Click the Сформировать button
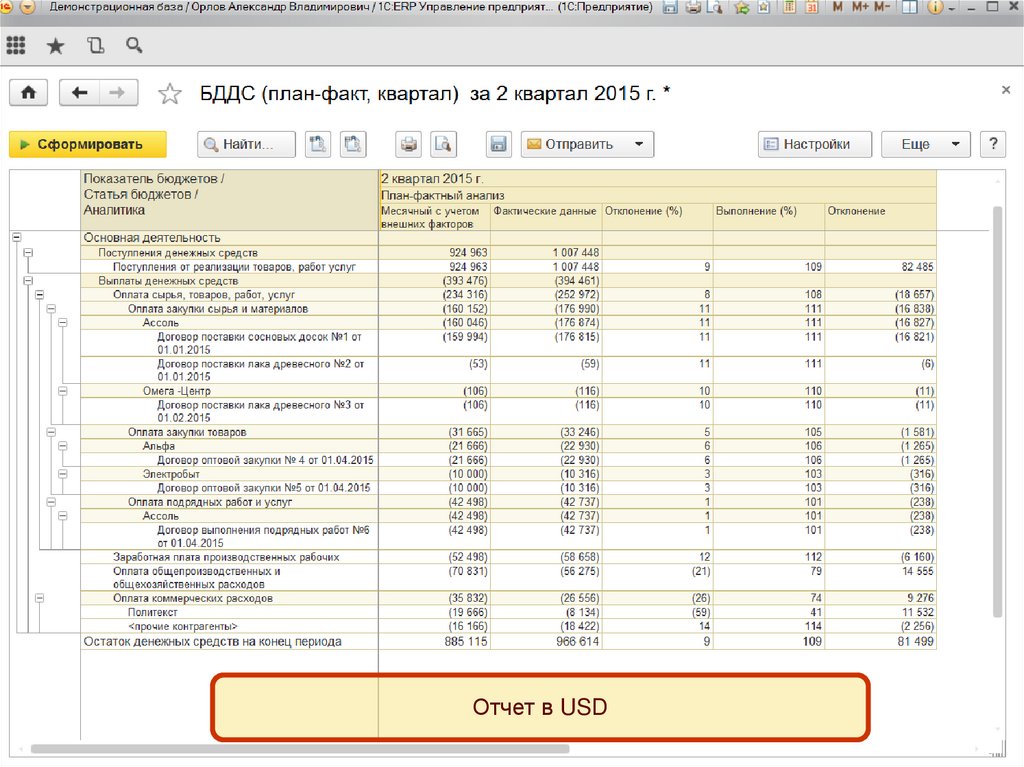1024x767 pixels. point(88,144)
